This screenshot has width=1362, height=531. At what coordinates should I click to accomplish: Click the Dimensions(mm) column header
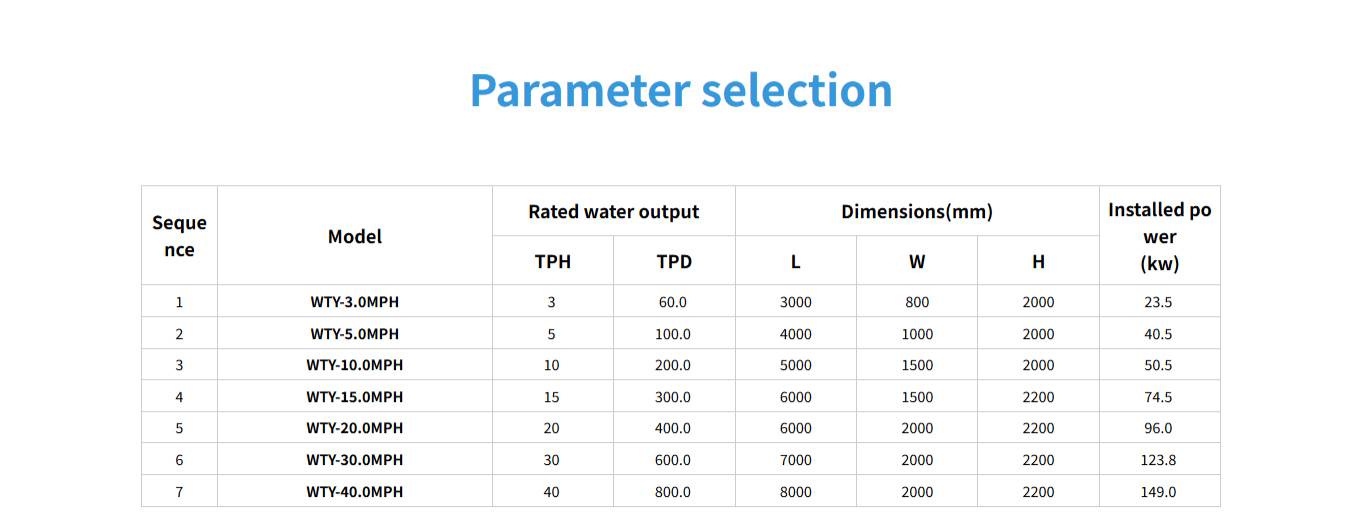917,212
